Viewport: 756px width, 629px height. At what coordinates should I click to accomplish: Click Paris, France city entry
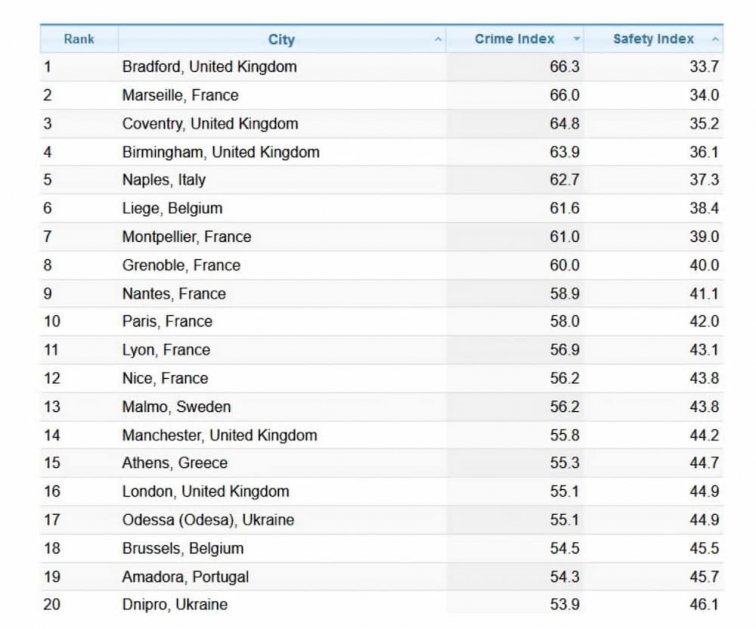167,321
